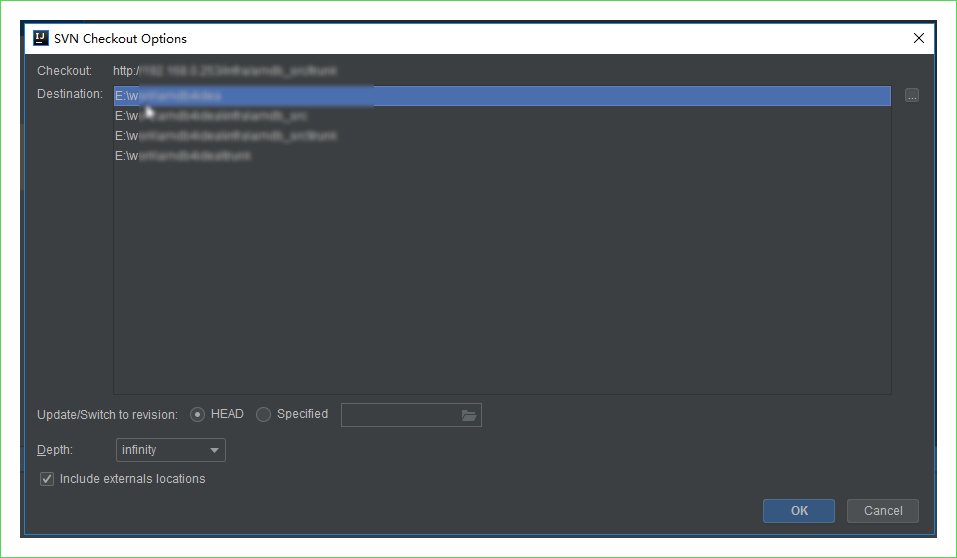Cancel the SVN checkout dialog
This screenshot has height=558, width=957.
(x=883, y=511)
